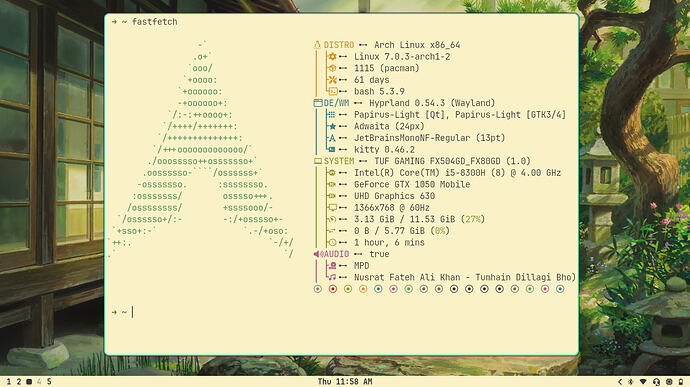Viewport: 690px width, 387px height.
Task: Click the music note icon beside Nusrat Fateh Ali Khan
Action: click(332, 277)
